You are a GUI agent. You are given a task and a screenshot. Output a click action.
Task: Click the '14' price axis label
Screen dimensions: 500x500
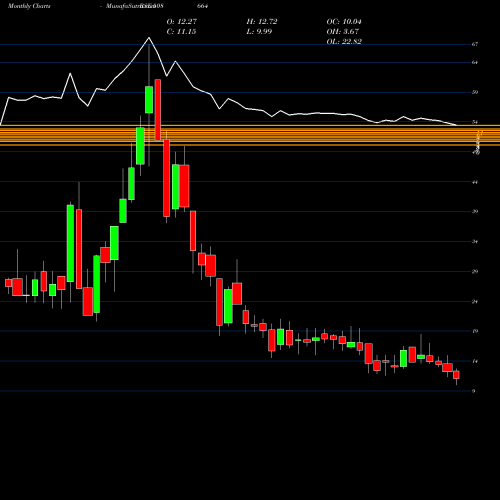[x=475, y=361]
